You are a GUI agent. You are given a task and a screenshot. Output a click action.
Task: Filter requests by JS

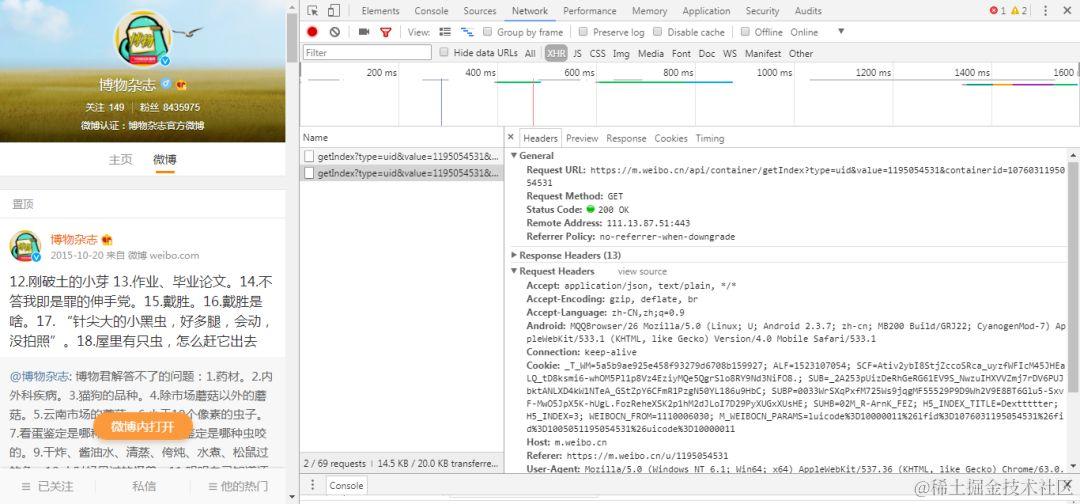click(577, 53)
